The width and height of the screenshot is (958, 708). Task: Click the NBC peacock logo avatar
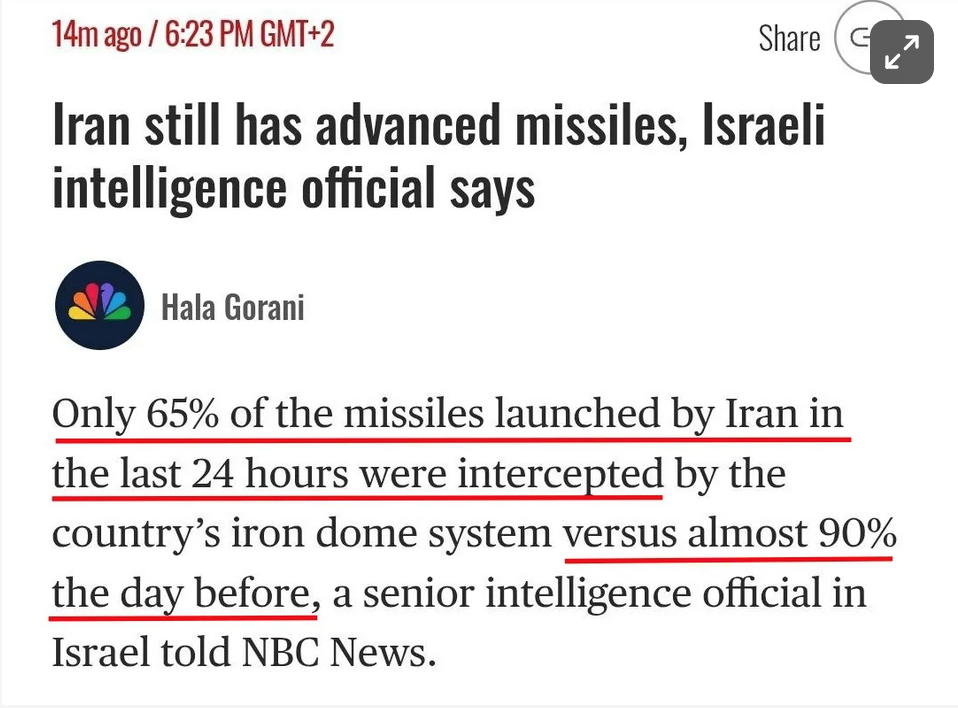pyautogui.click(x=100, y=305)
